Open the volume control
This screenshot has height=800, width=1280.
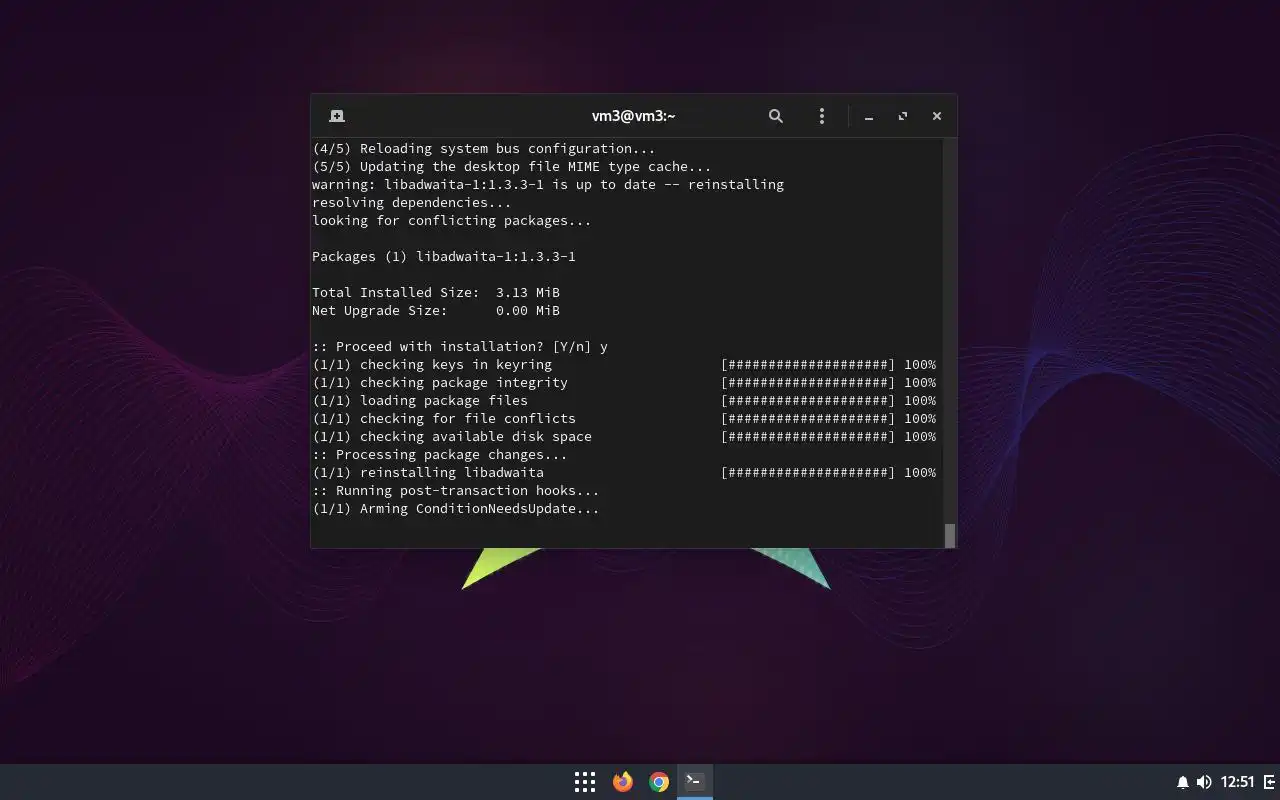coord(1204,782)
